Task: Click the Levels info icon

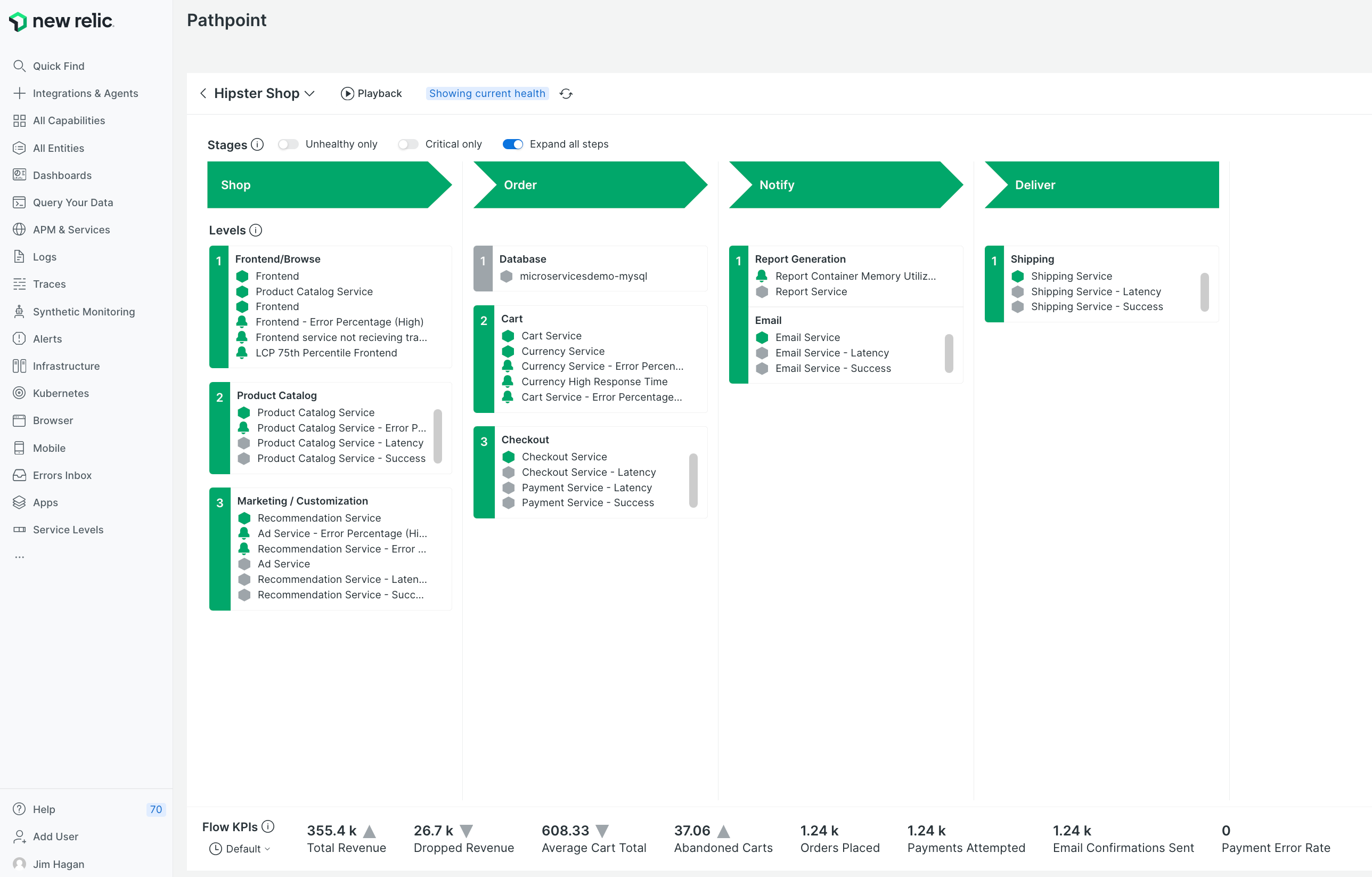Action: 256,230
